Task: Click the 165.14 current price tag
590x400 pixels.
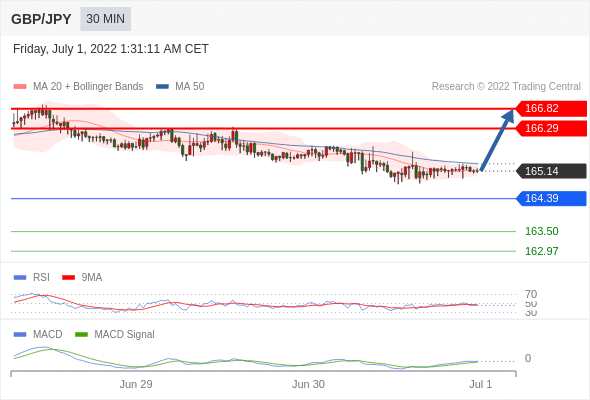Action: coord(551,171)
